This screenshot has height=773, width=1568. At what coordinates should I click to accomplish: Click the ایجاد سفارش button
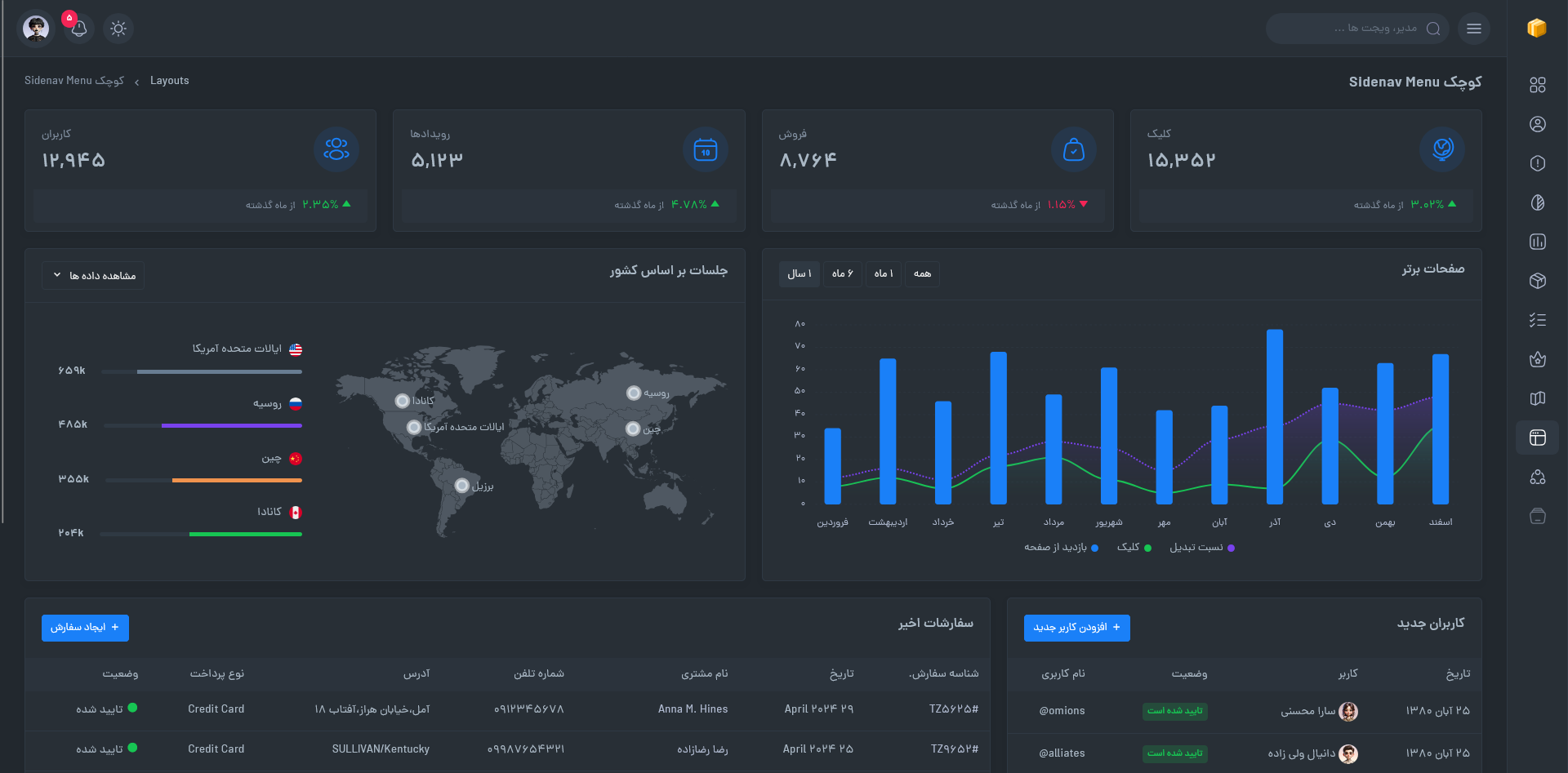(x=85, y=628)
